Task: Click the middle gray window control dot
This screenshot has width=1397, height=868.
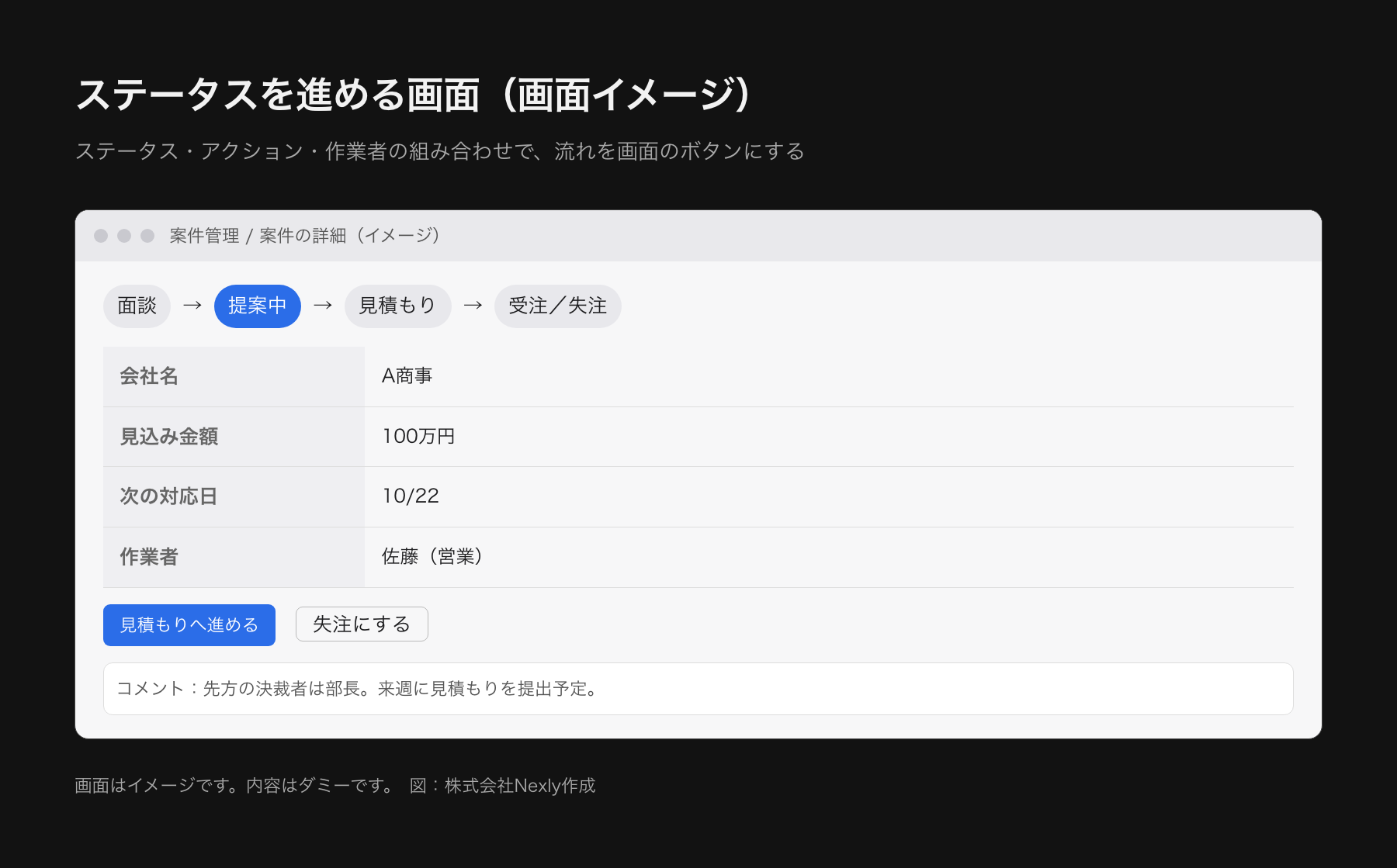Action: [x=124, y=236]
